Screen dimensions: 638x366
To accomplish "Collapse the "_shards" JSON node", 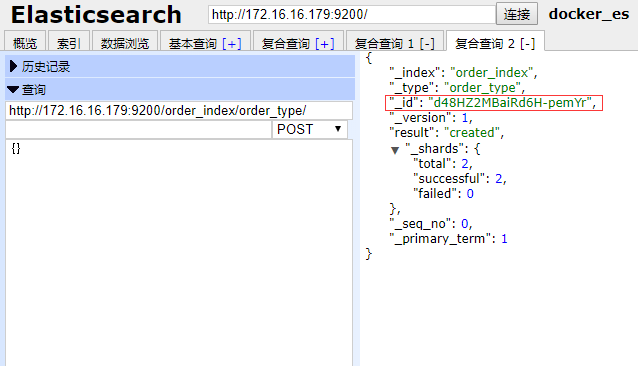I will [395, 150].
